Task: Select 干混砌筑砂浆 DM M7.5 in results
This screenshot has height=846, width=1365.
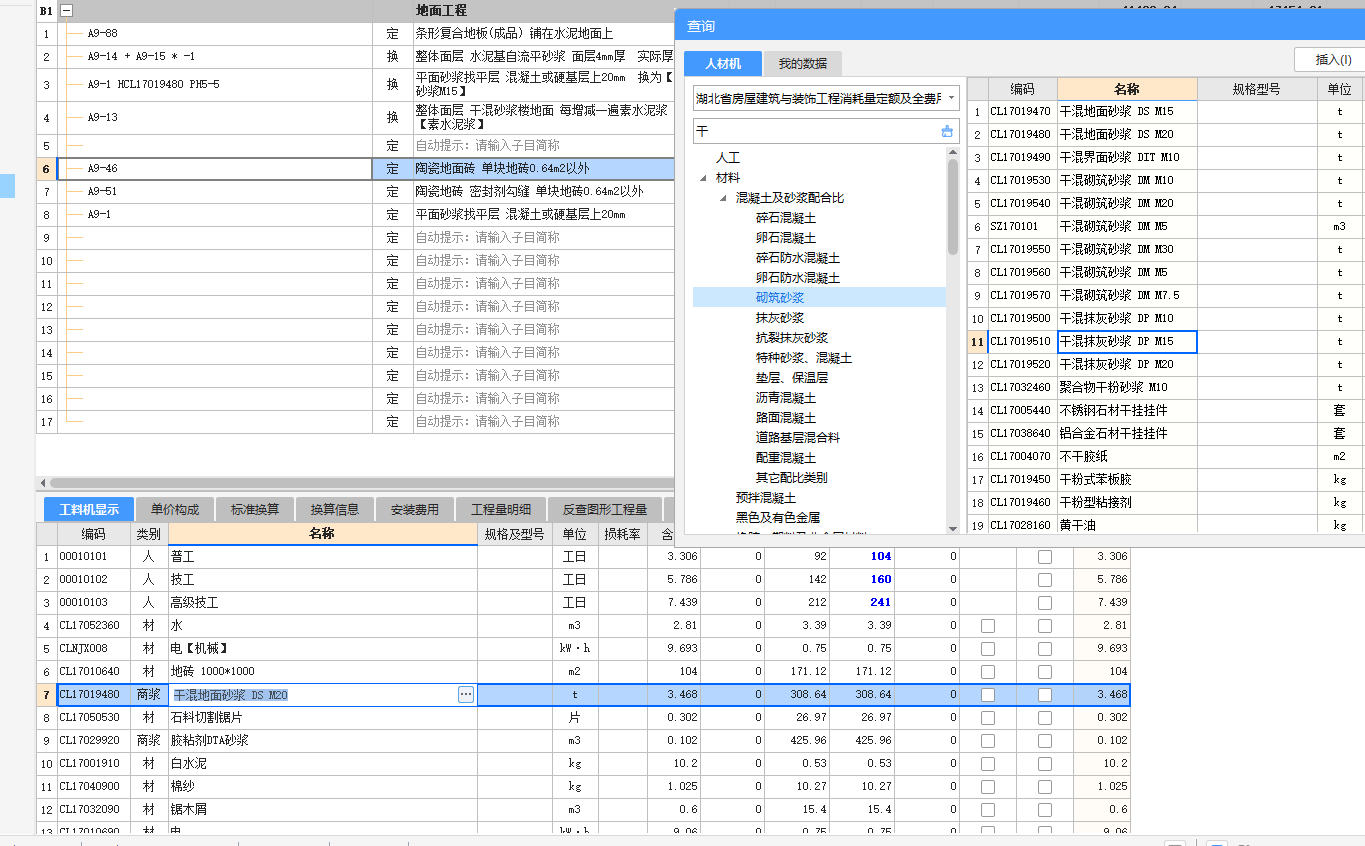Action: point(1127,296)
